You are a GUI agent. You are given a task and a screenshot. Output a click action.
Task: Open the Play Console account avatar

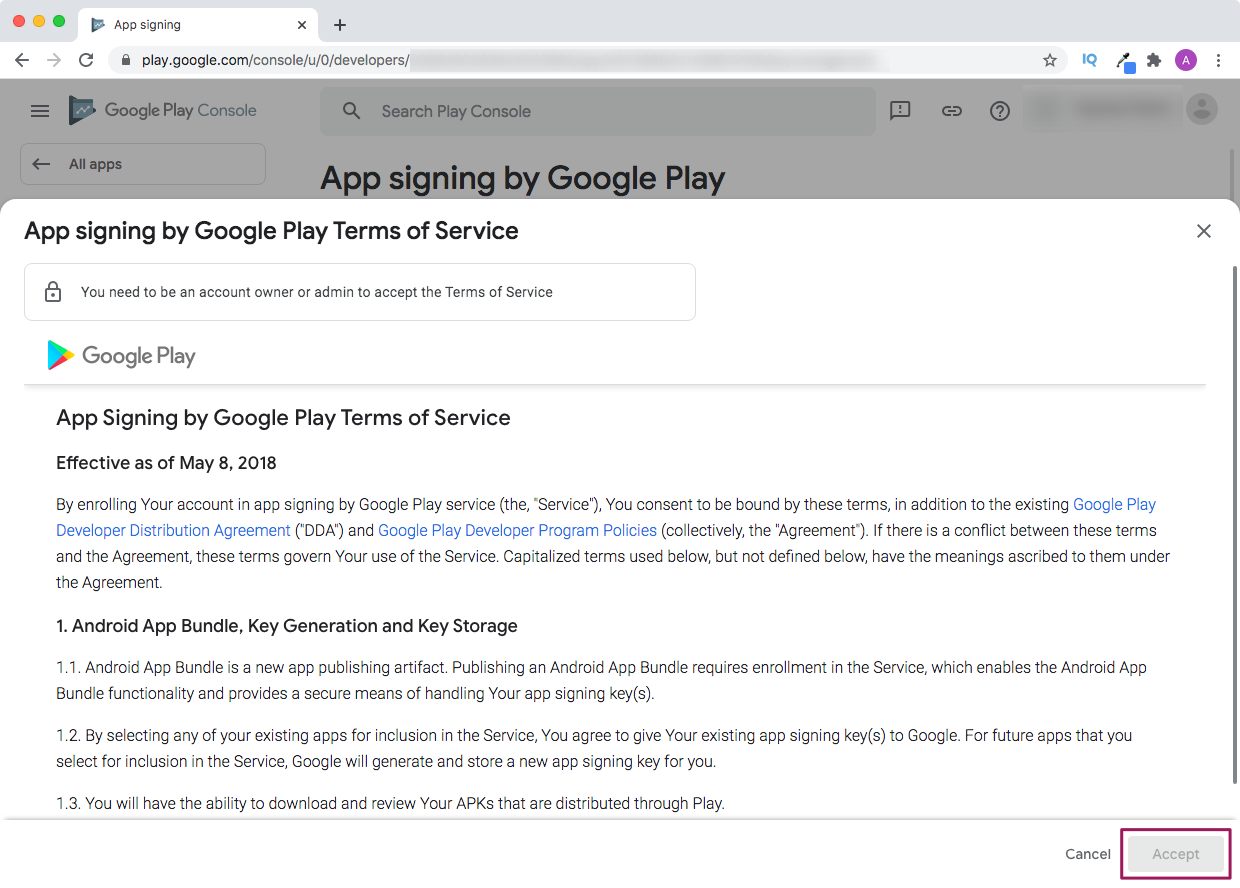tap(1202, 109)
